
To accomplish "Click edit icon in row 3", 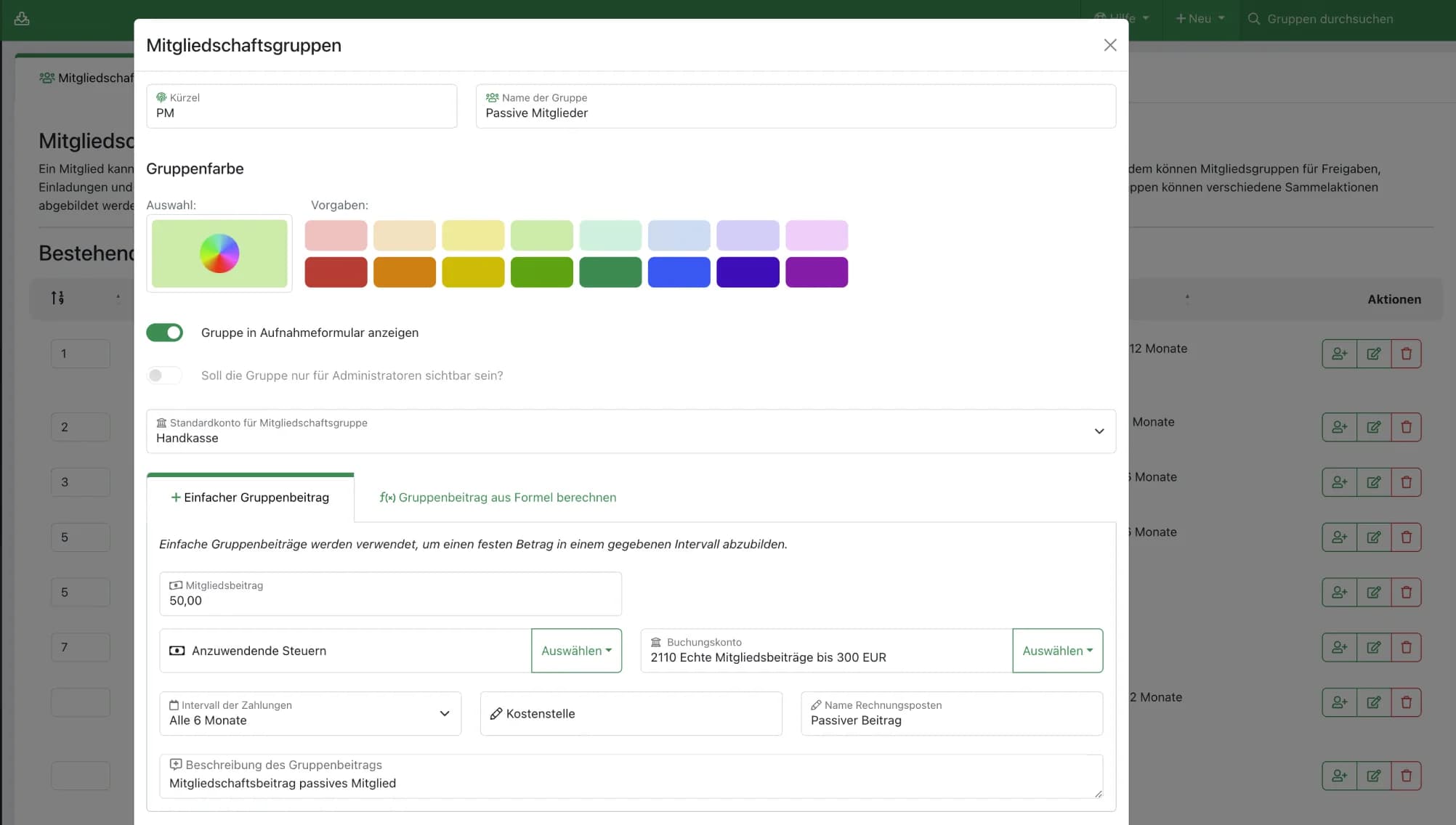I will point(1373,482).
